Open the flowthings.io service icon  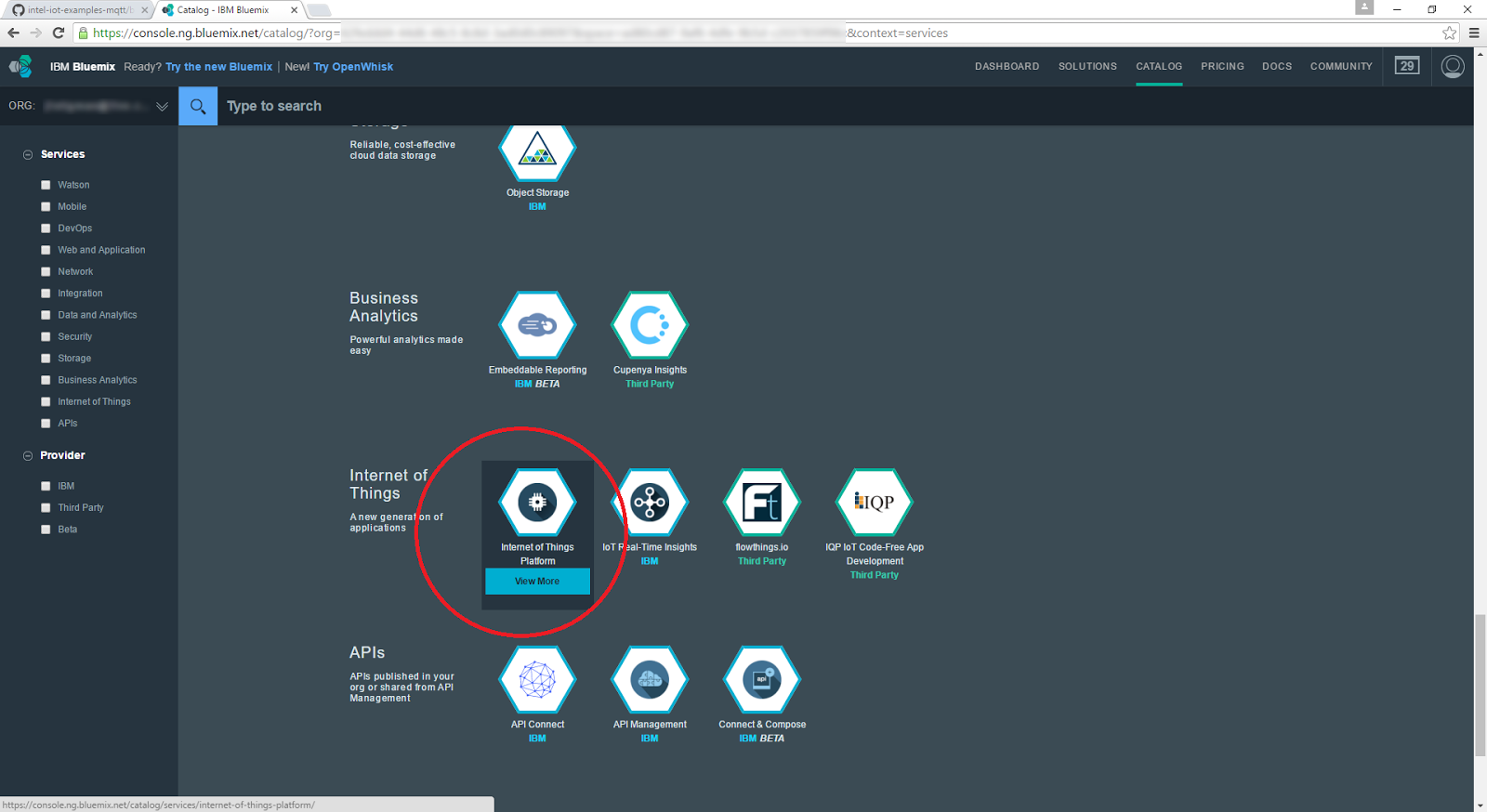coord(762,503)
